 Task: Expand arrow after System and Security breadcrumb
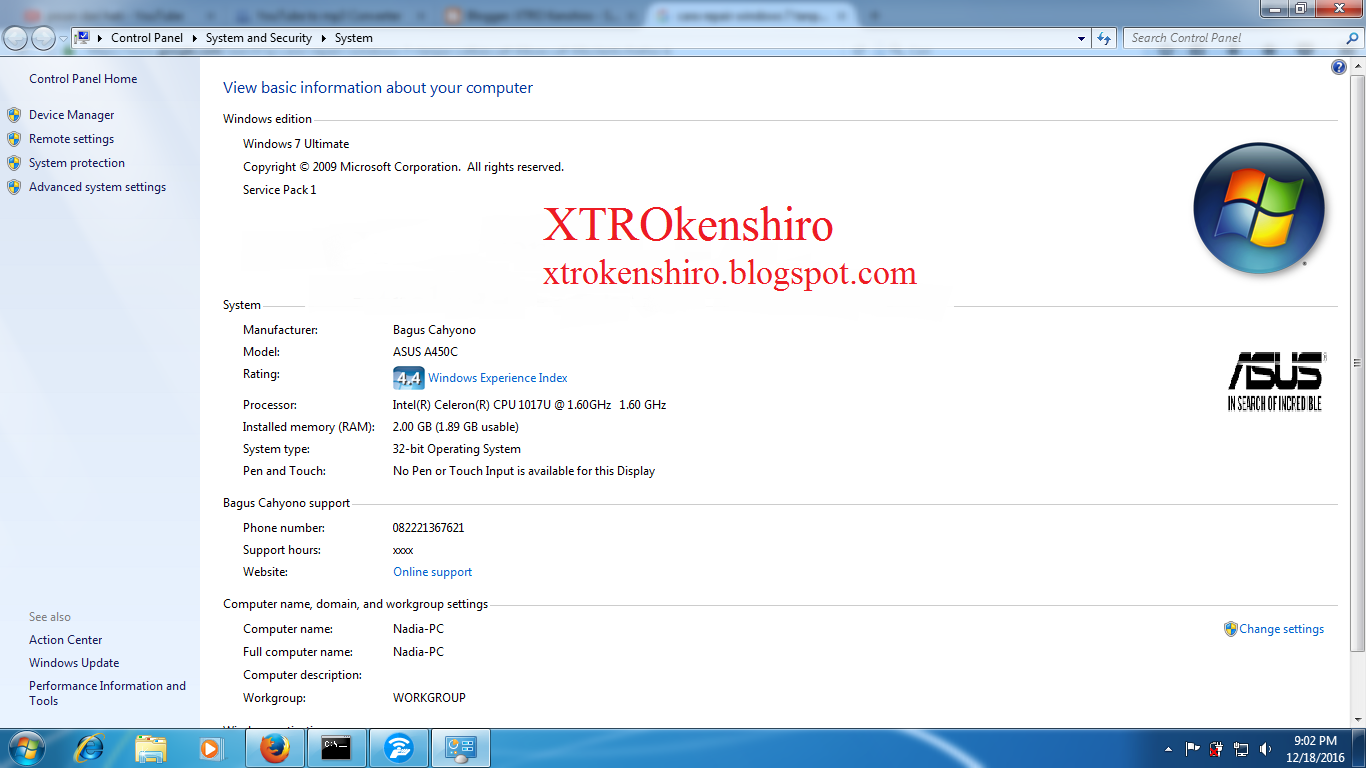323,38
